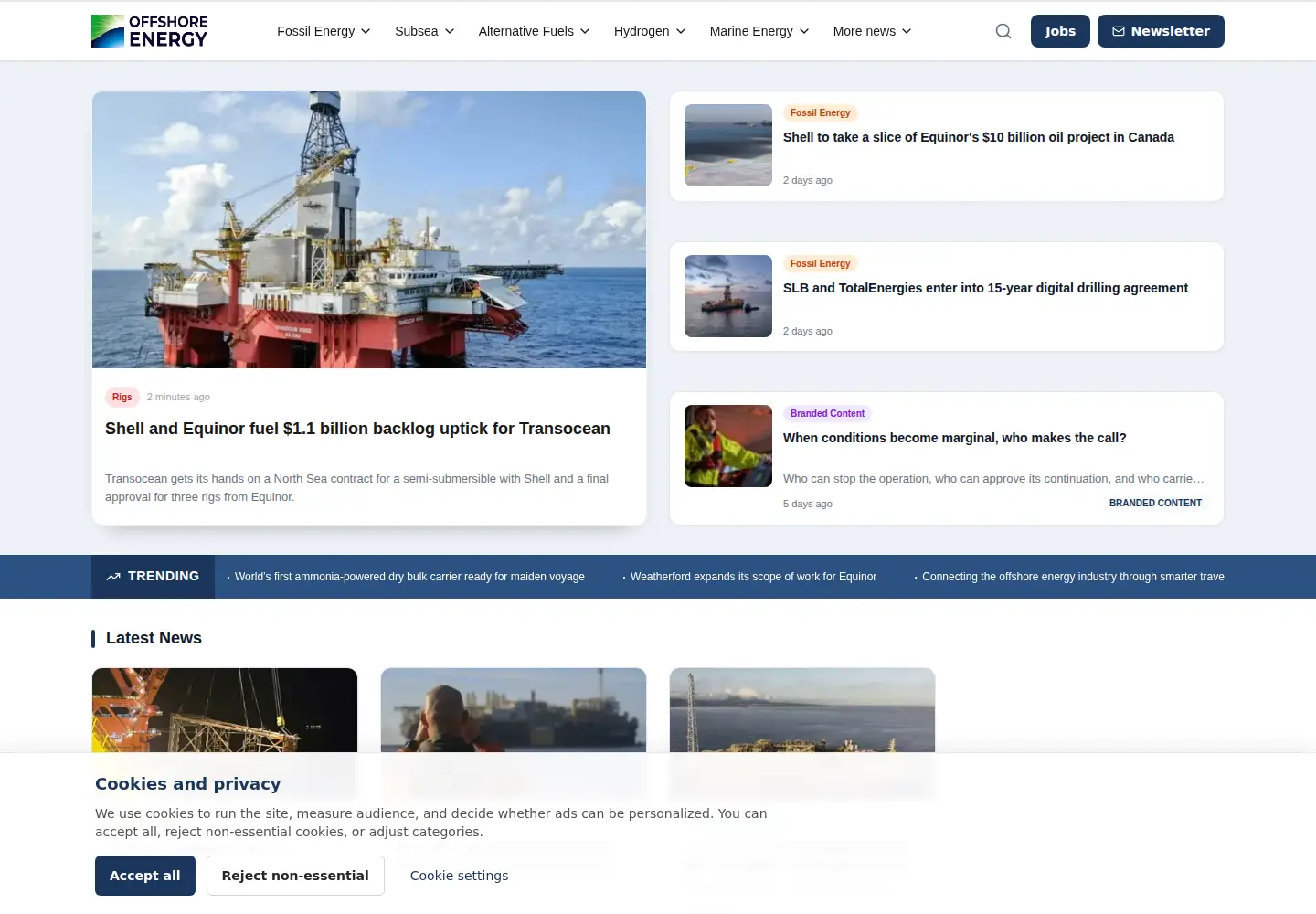The width and height of the screenshot is (1316, 914).
Task: Read Shell and Equinor Transocean backlog headline
Action: pyautogui.click(x=357, y=429)
